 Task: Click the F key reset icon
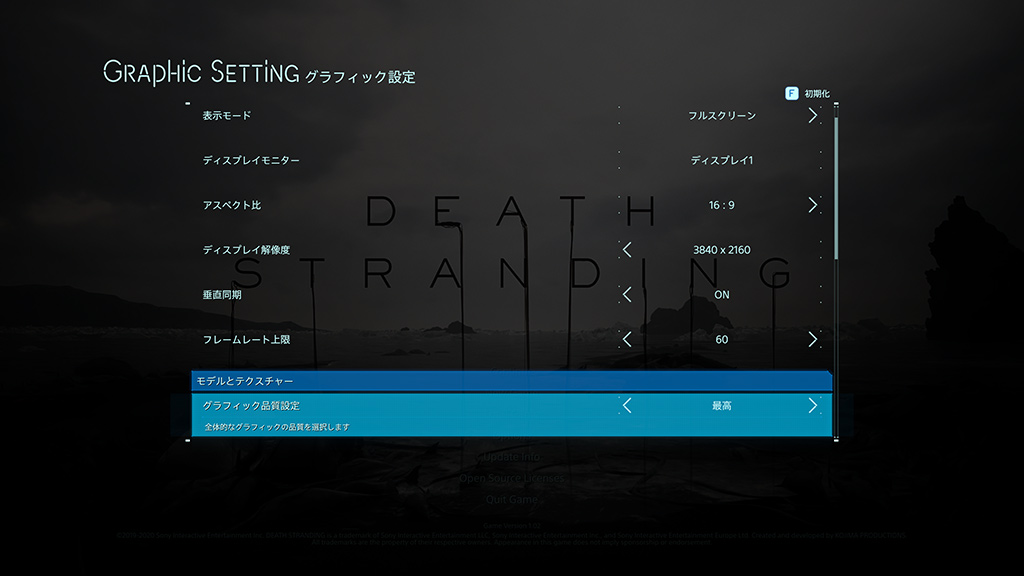(x=792, y=93)
